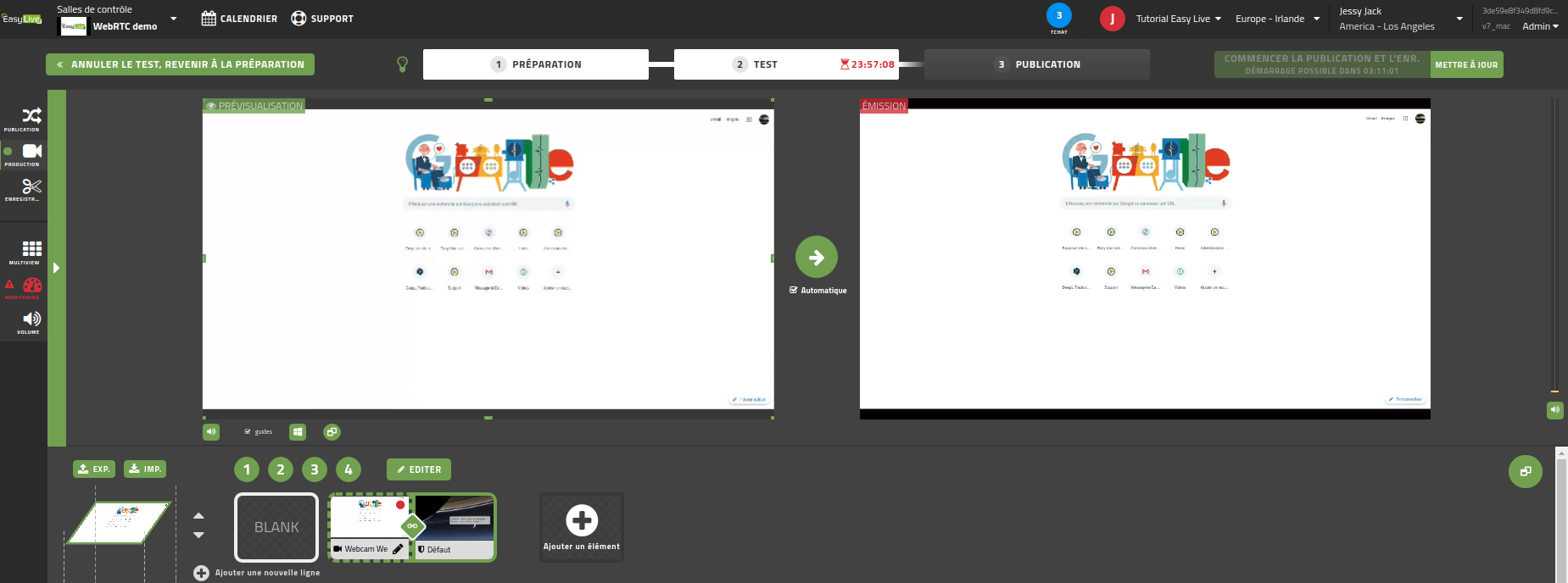
Task: Click the Prévisualisation preview screen
Action: click(x=488, y=259)
